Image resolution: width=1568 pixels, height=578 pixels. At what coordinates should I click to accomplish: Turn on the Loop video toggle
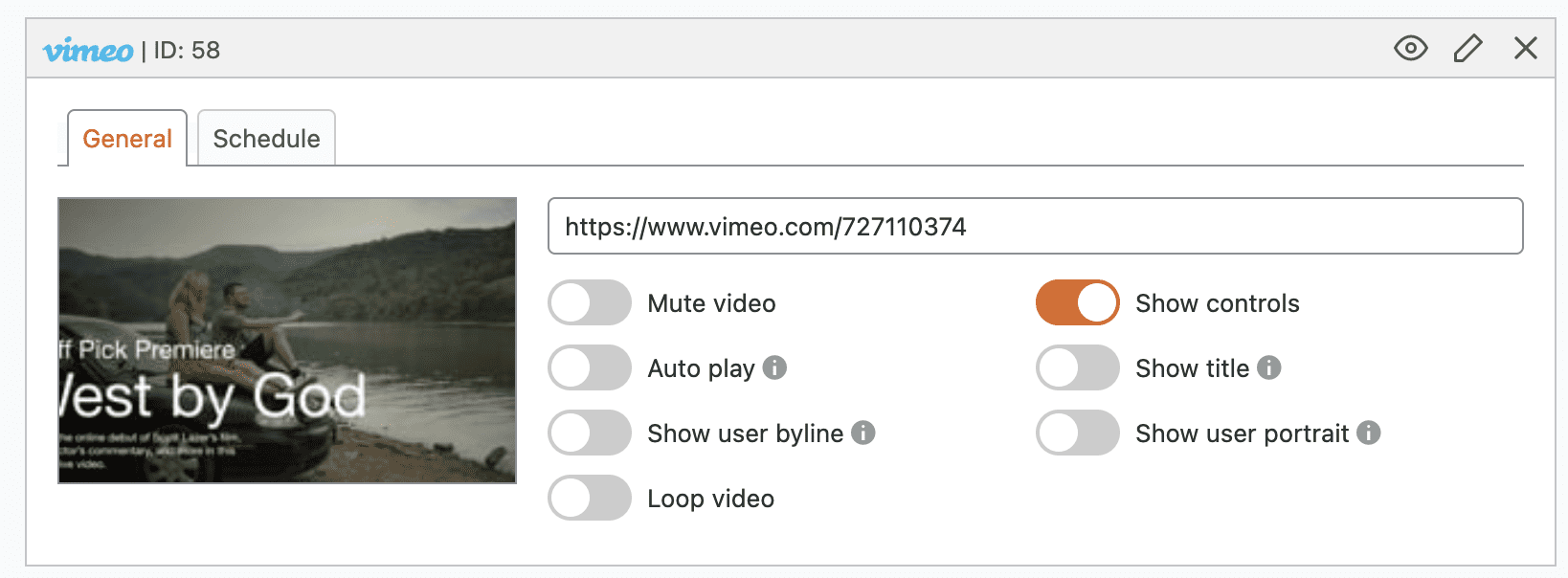590,499
